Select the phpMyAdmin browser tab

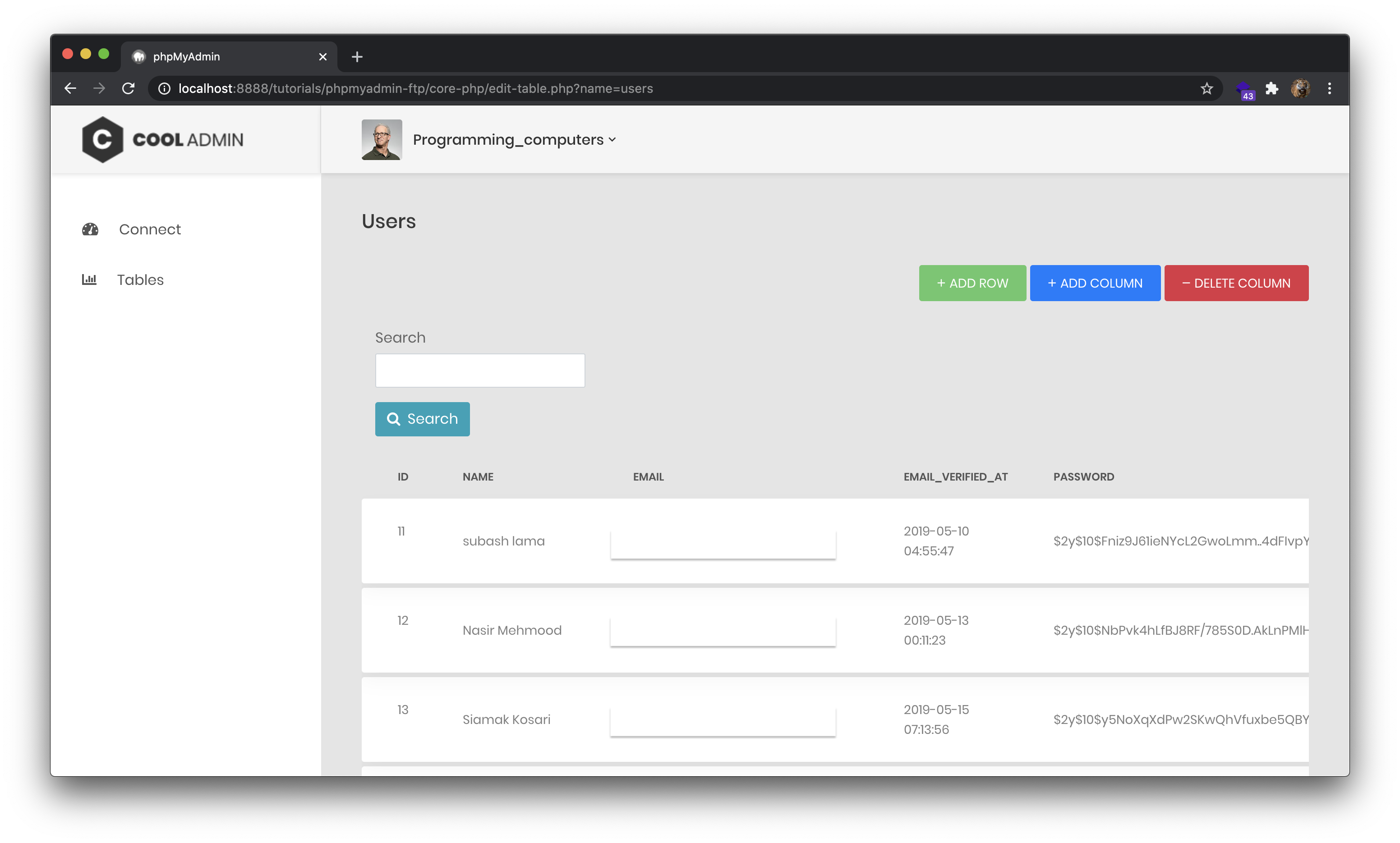(x=229, y=57)
